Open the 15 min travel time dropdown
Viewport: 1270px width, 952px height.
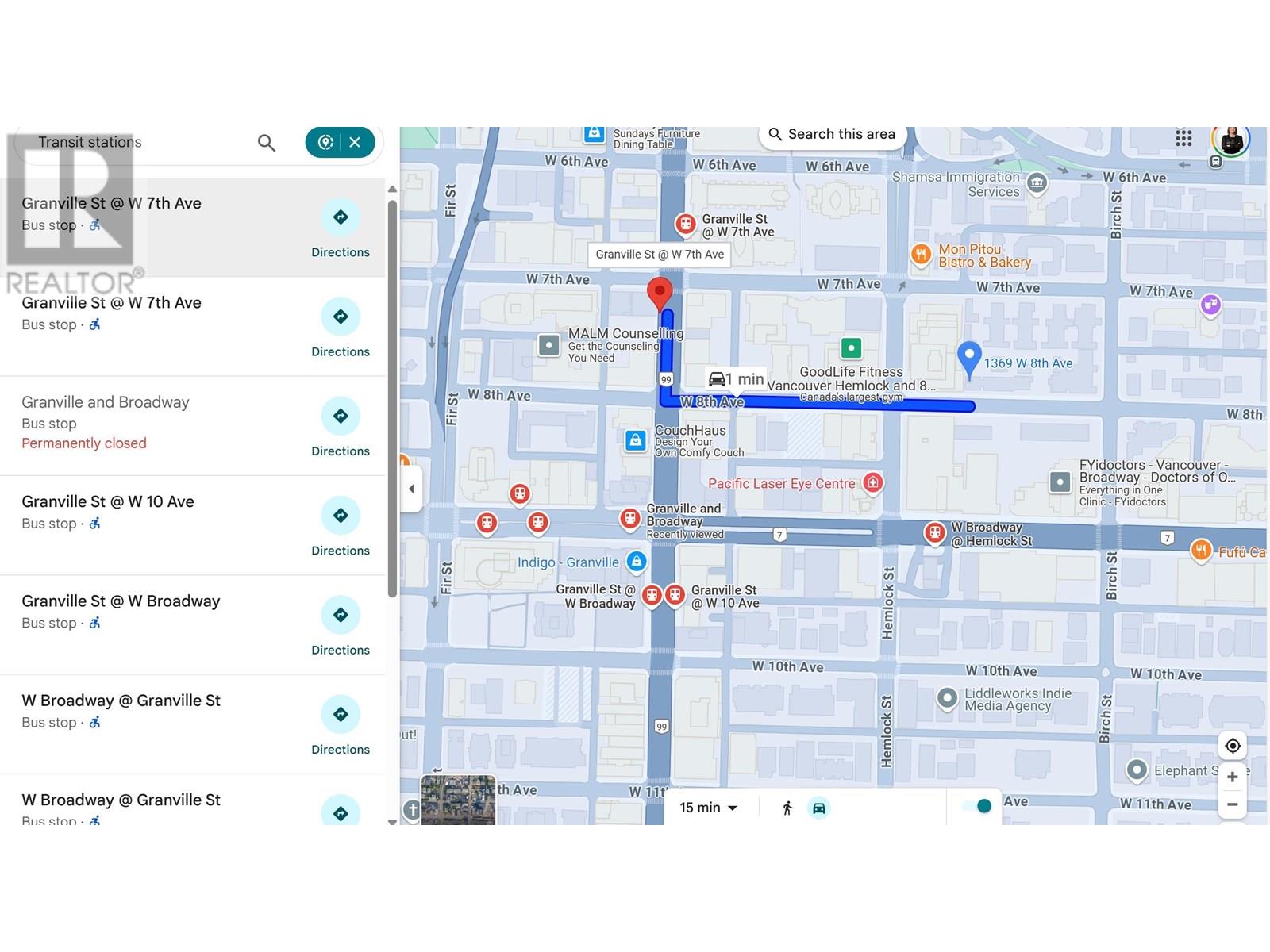(x=708, y=808)
